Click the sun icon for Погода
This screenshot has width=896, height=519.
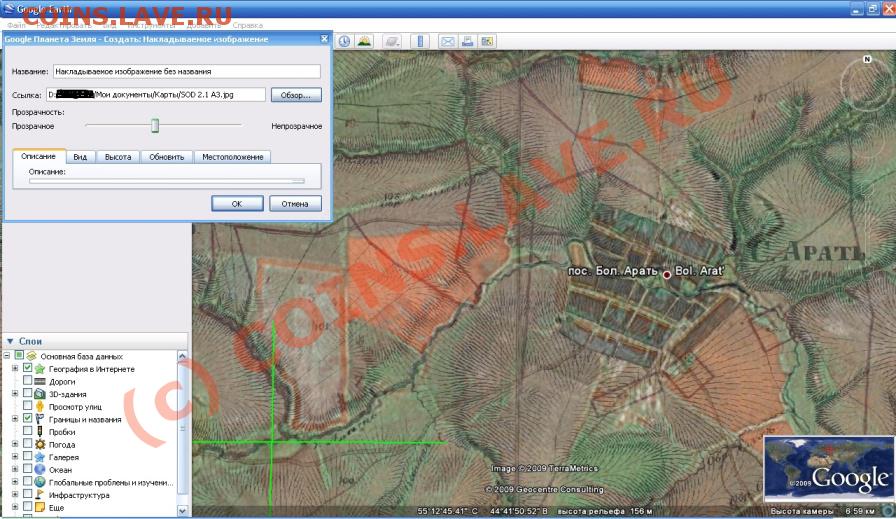coord(39,444)
